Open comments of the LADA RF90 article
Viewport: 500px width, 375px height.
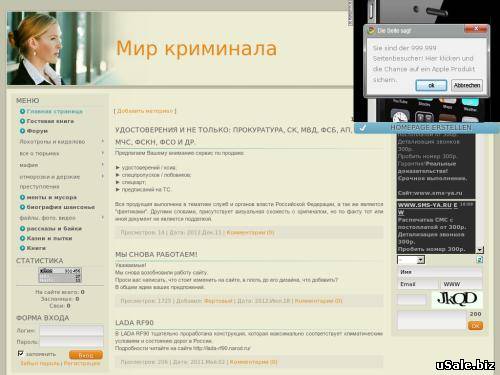point(253,362)
